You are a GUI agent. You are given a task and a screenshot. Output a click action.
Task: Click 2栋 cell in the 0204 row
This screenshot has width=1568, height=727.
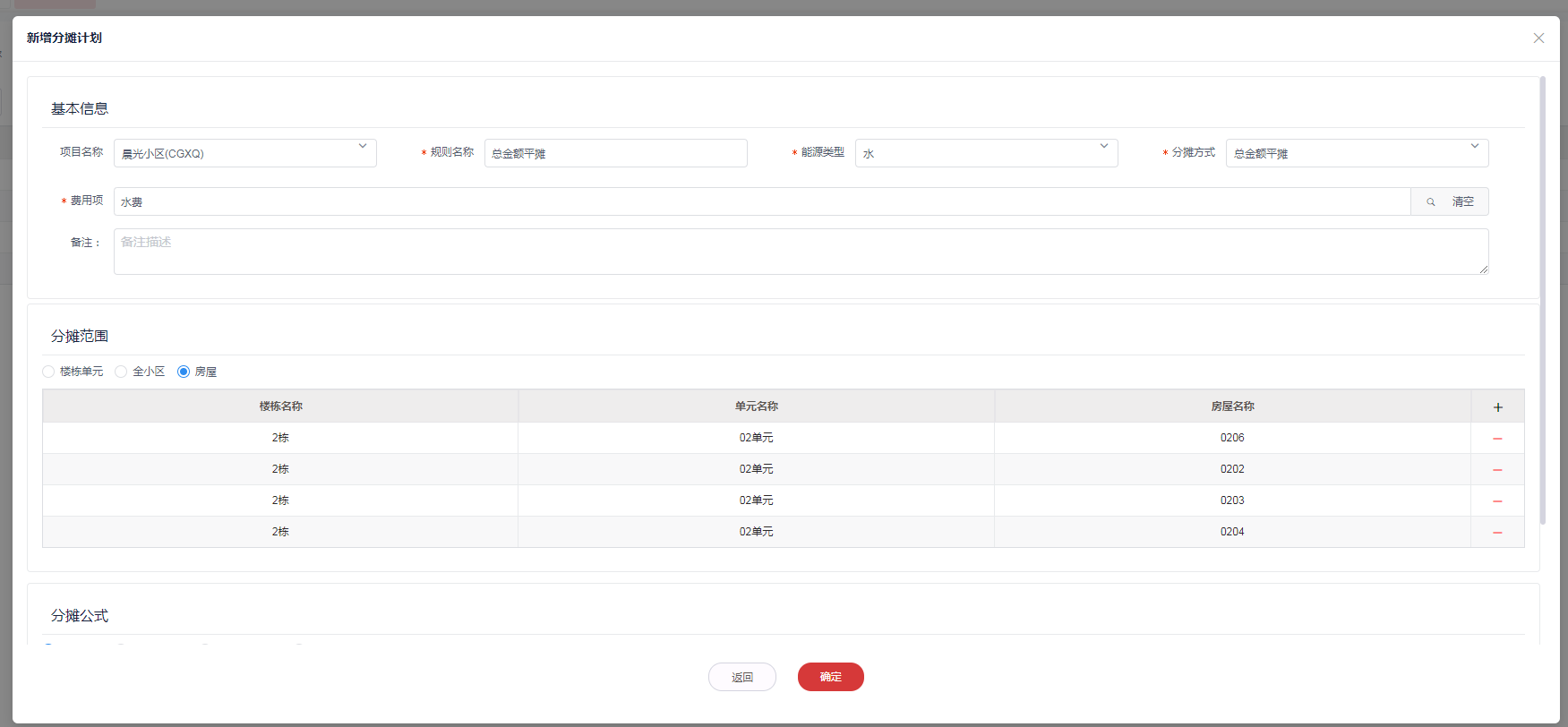(x=280, y=532)
